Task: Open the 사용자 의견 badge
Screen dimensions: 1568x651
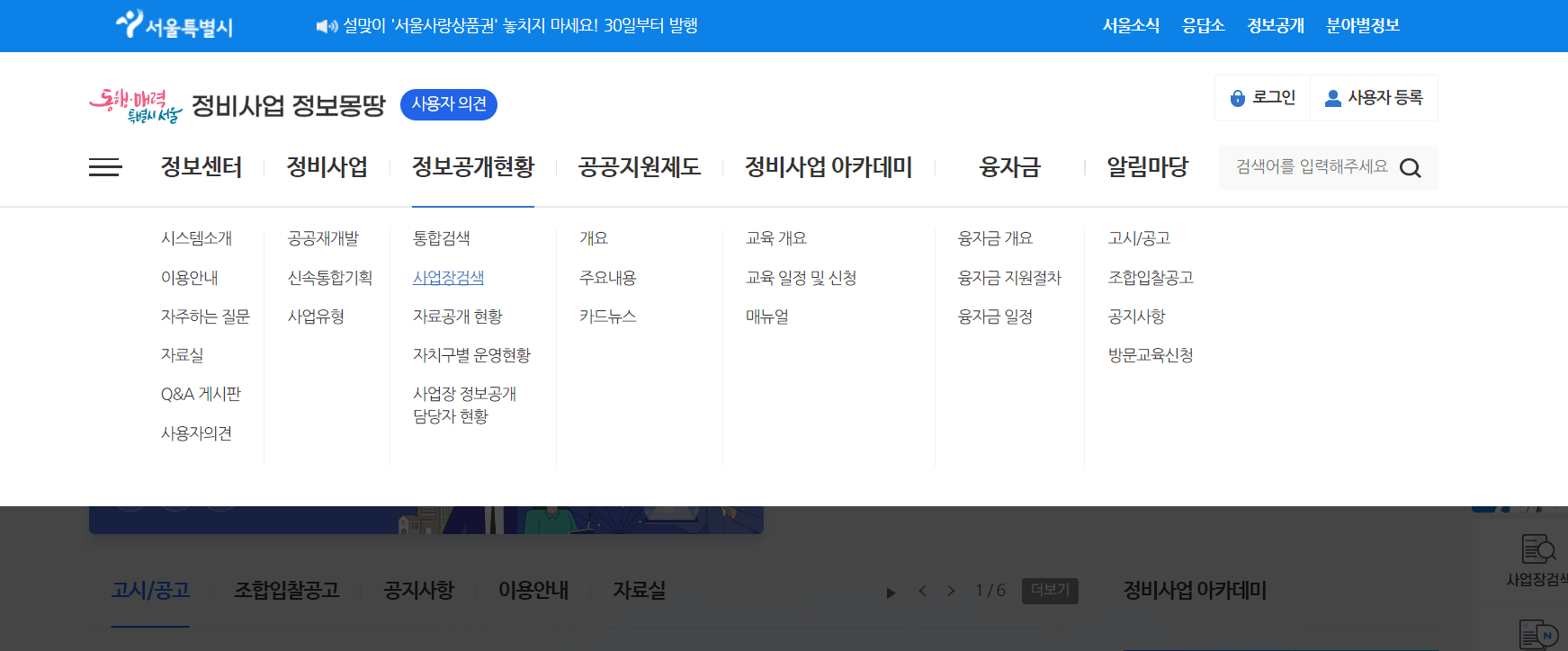Action: 449,104
